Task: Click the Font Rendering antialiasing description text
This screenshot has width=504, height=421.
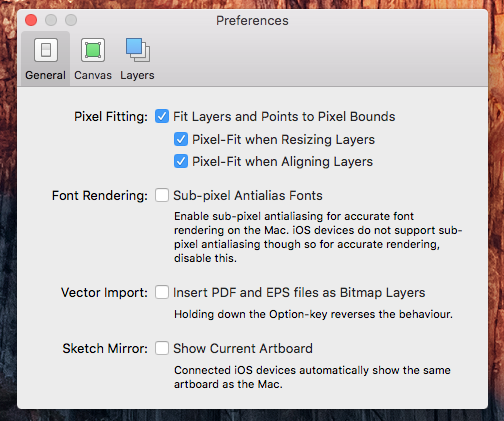Action: coord(318,237)
